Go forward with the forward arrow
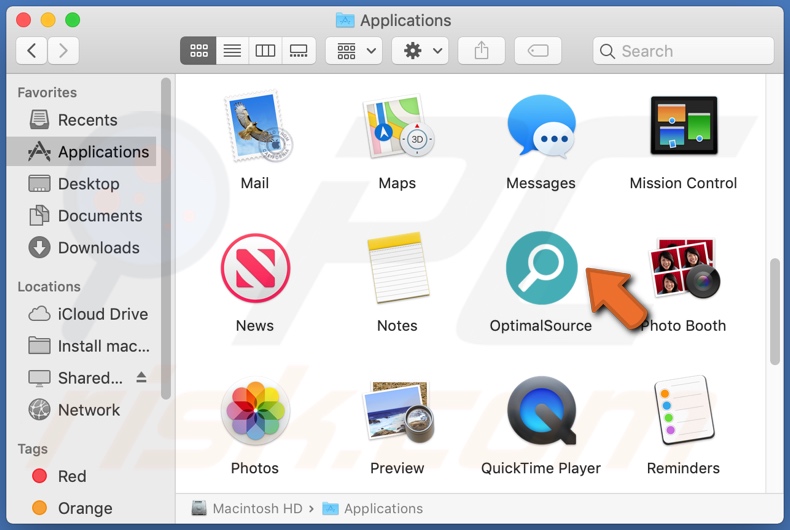Viewport: 790px width, 530px height. coord(63,50)
